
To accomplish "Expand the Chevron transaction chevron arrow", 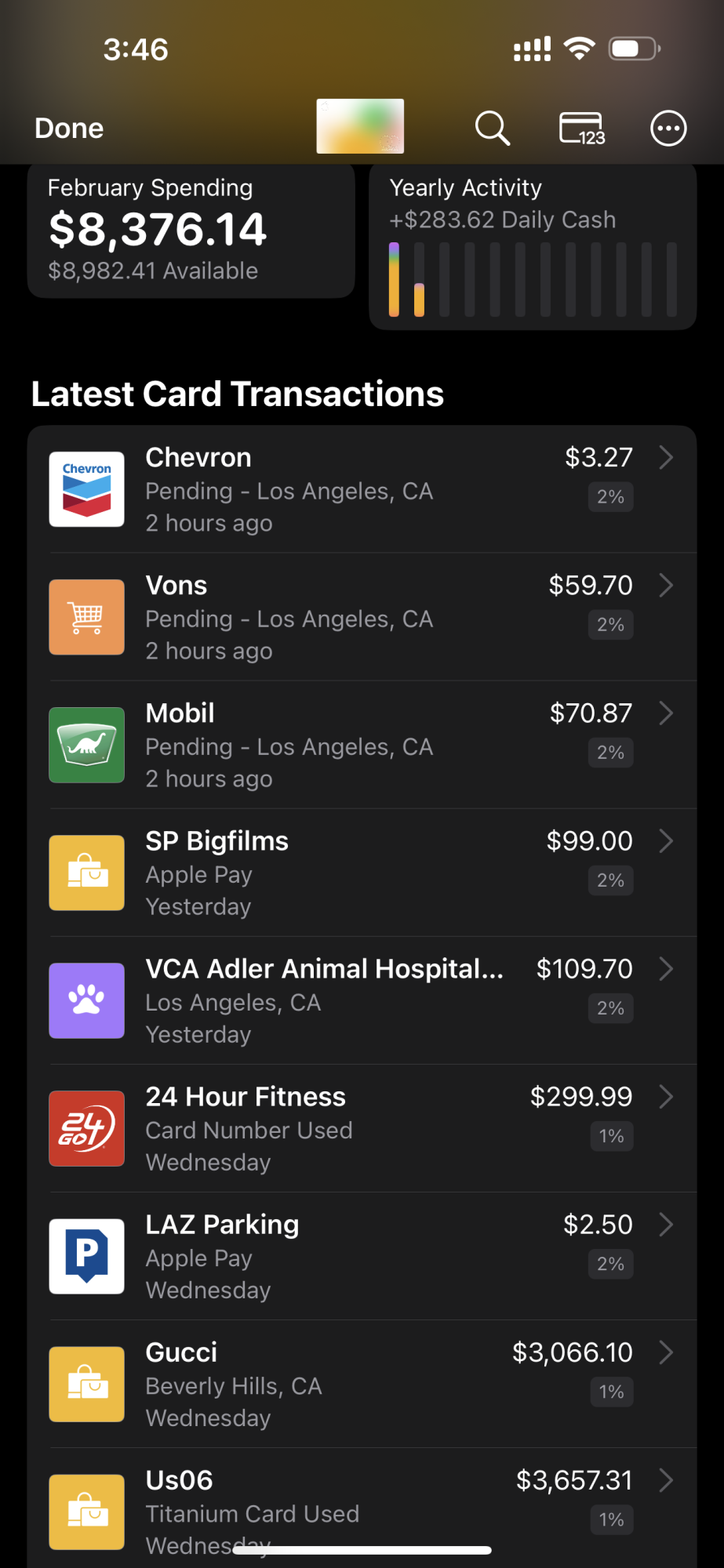I will (666, 457).
